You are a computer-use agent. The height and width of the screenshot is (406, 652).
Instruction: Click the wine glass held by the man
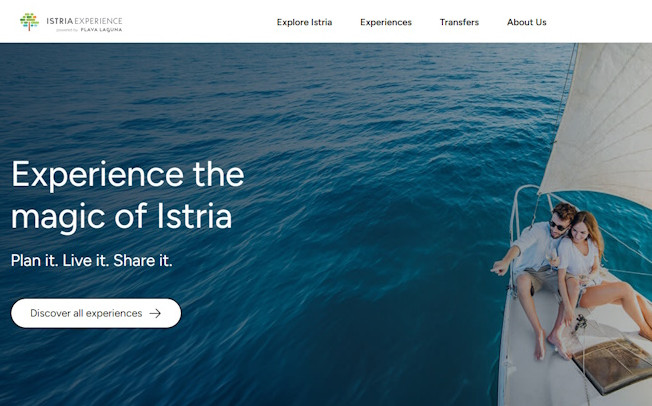553,259
